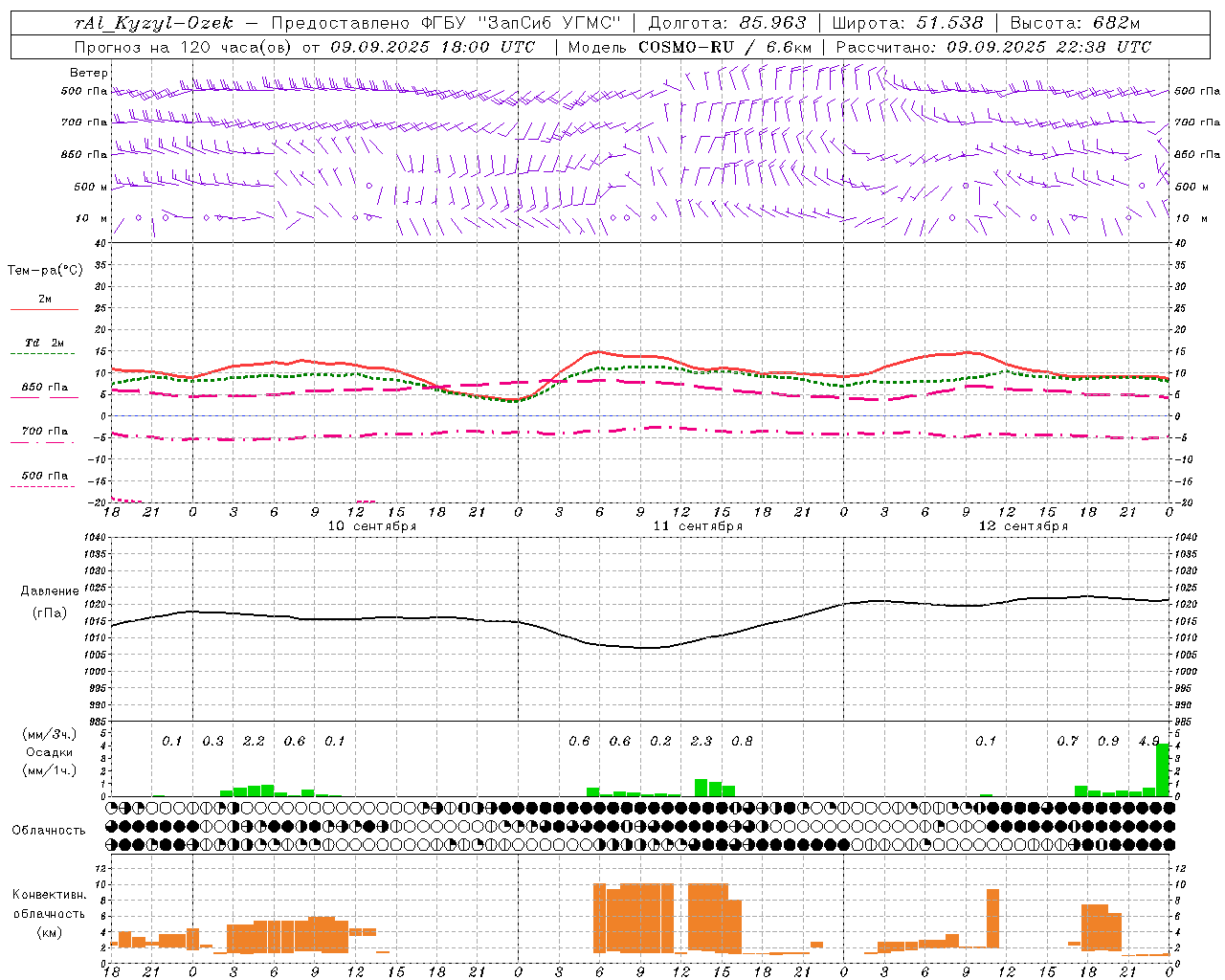Click the 2.3 precipitation value
Screen dimensions: 1225x980
tap(701, 742)
